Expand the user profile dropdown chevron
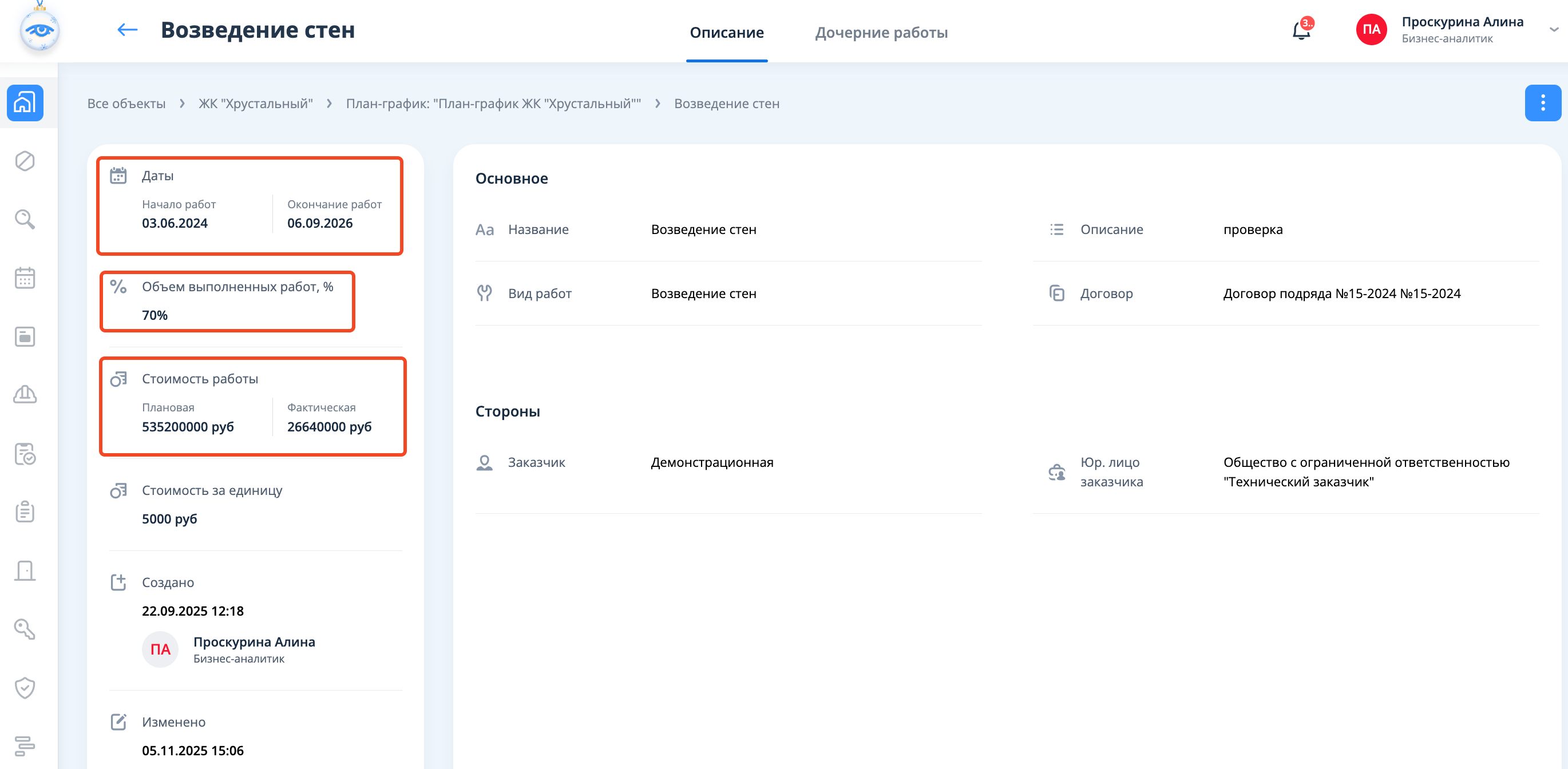This screenshot has height=769, width=1568. (x=1553, y=30)
